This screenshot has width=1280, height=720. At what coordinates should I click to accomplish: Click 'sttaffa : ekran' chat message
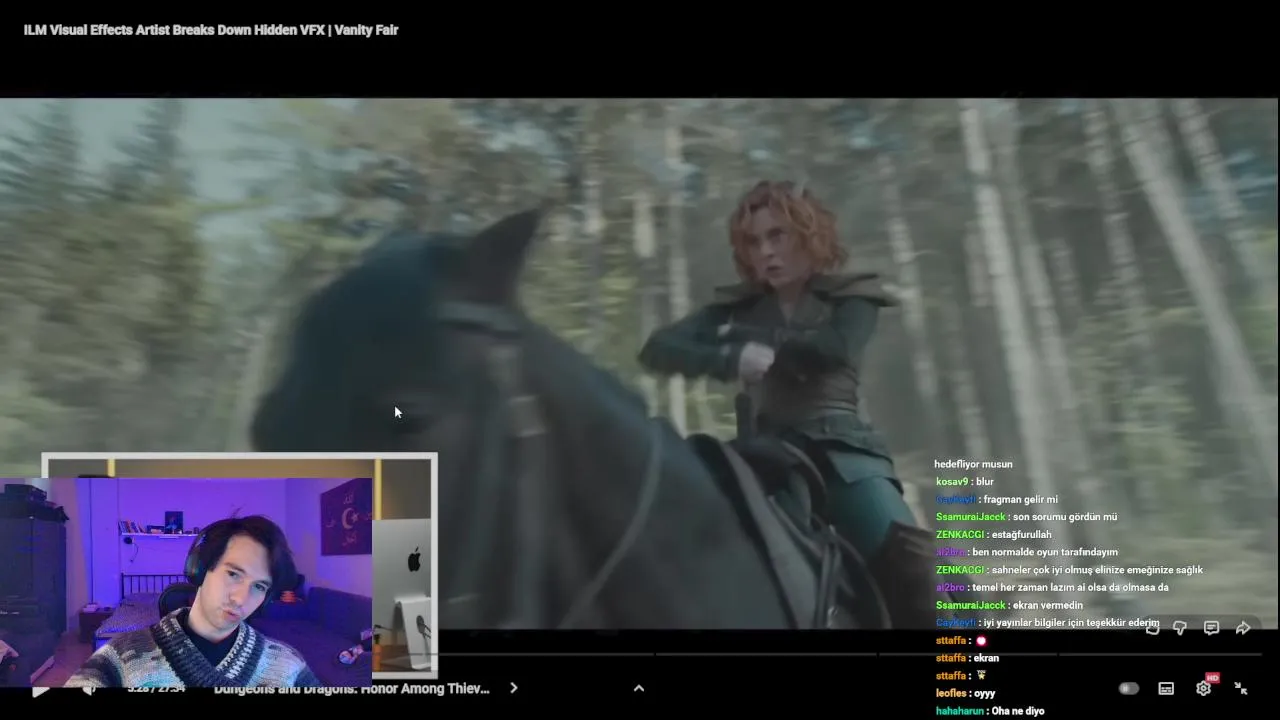(967, 658)
